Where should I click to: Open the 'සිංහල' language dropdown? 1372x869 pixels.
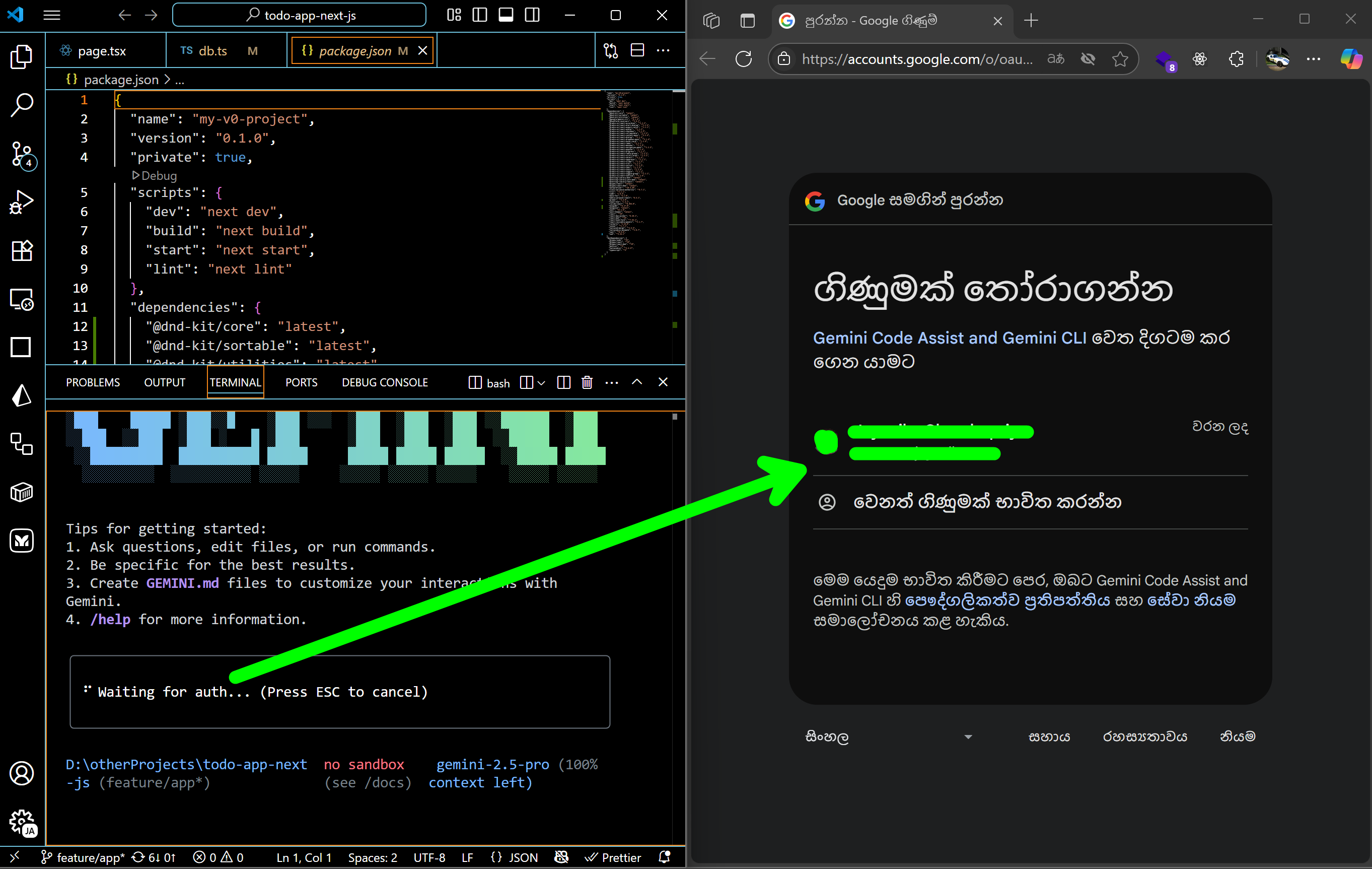(x=888, y=737)
